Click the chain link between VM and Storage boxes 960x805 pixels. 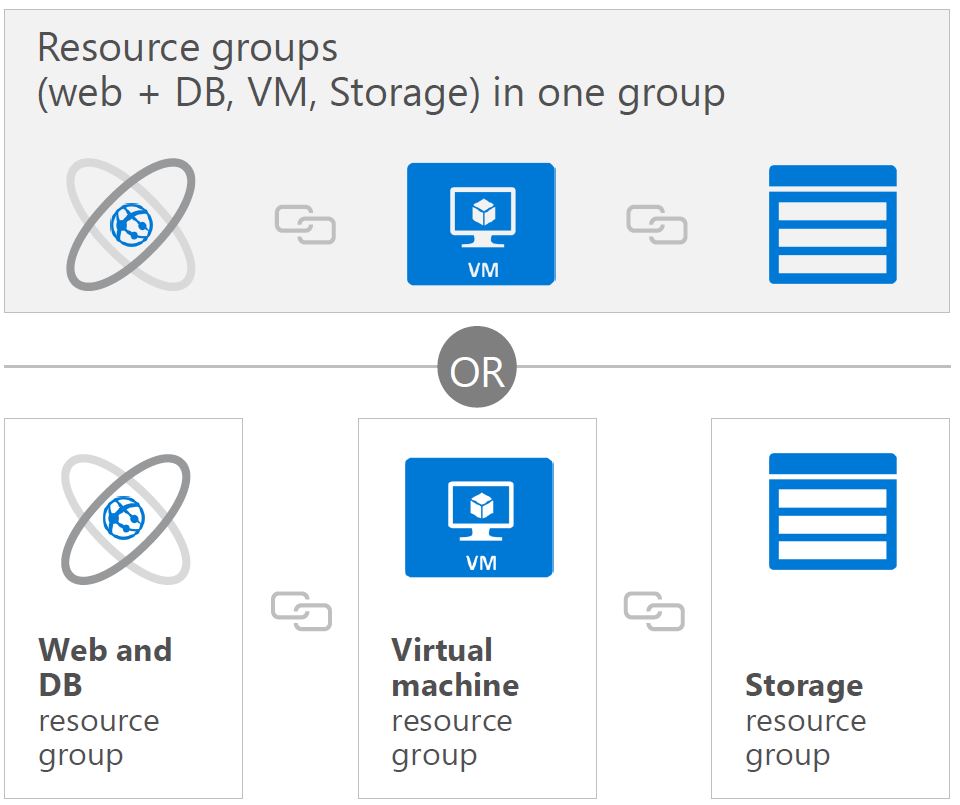pos(654,611)
